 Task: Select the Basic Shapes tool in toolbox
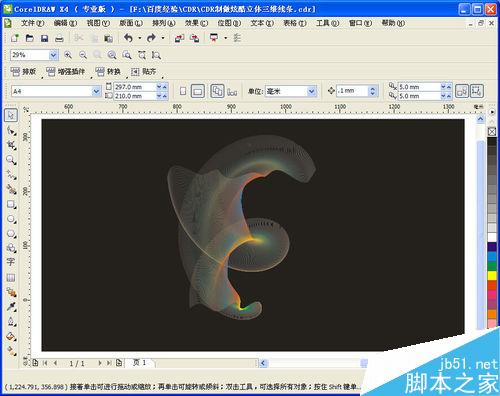11,248
